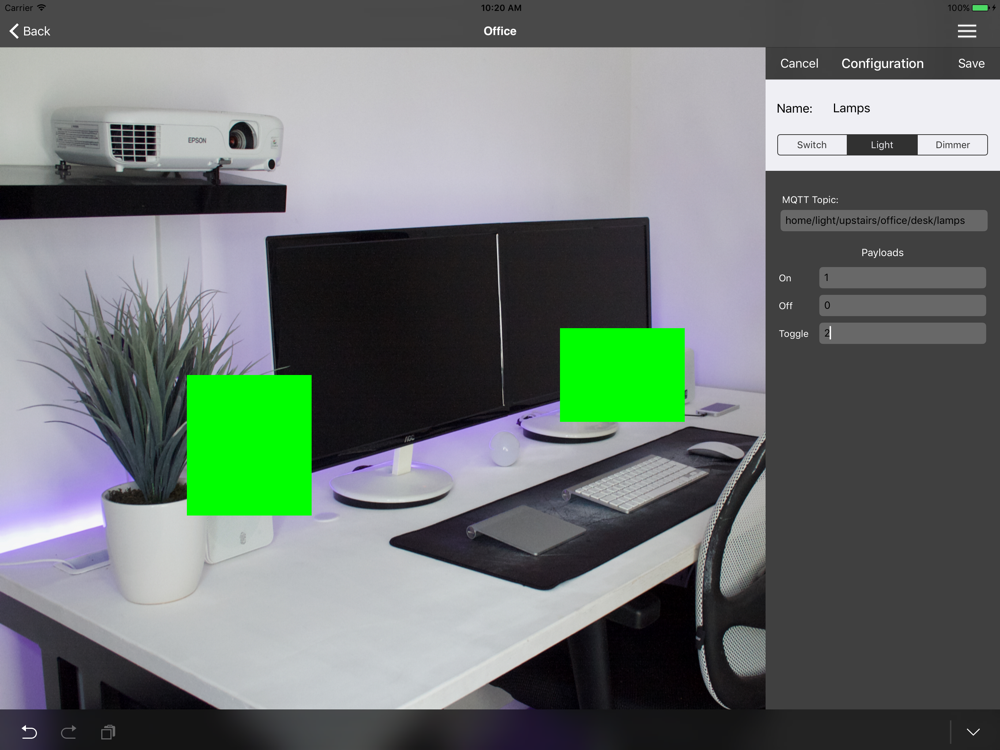
Task: Collapse the bottom toolbar with the down chevron
Action: pyautogui.click(x=973, y=733)
